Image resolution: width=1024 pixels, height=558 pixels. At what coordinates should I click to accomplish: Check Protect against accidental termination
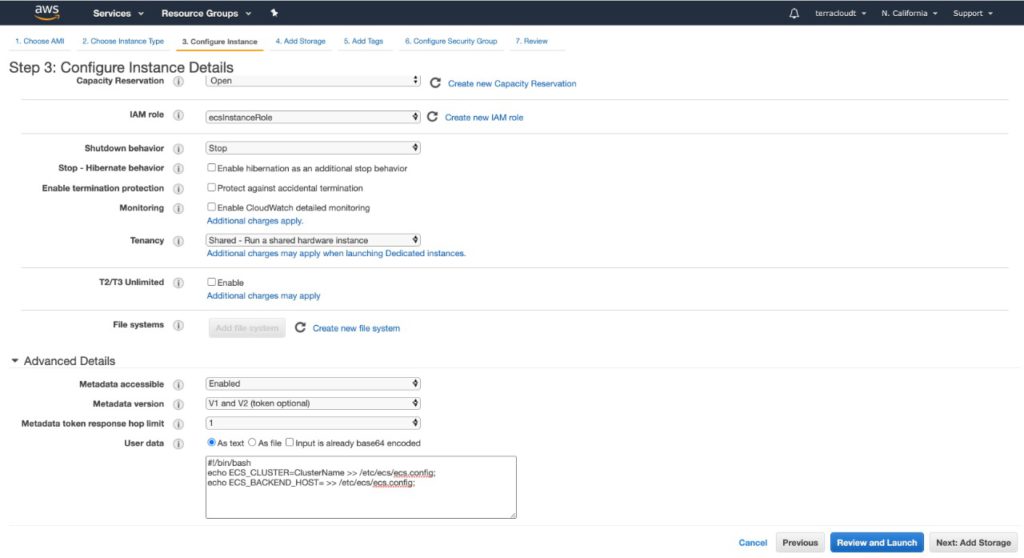coord(212,188)
